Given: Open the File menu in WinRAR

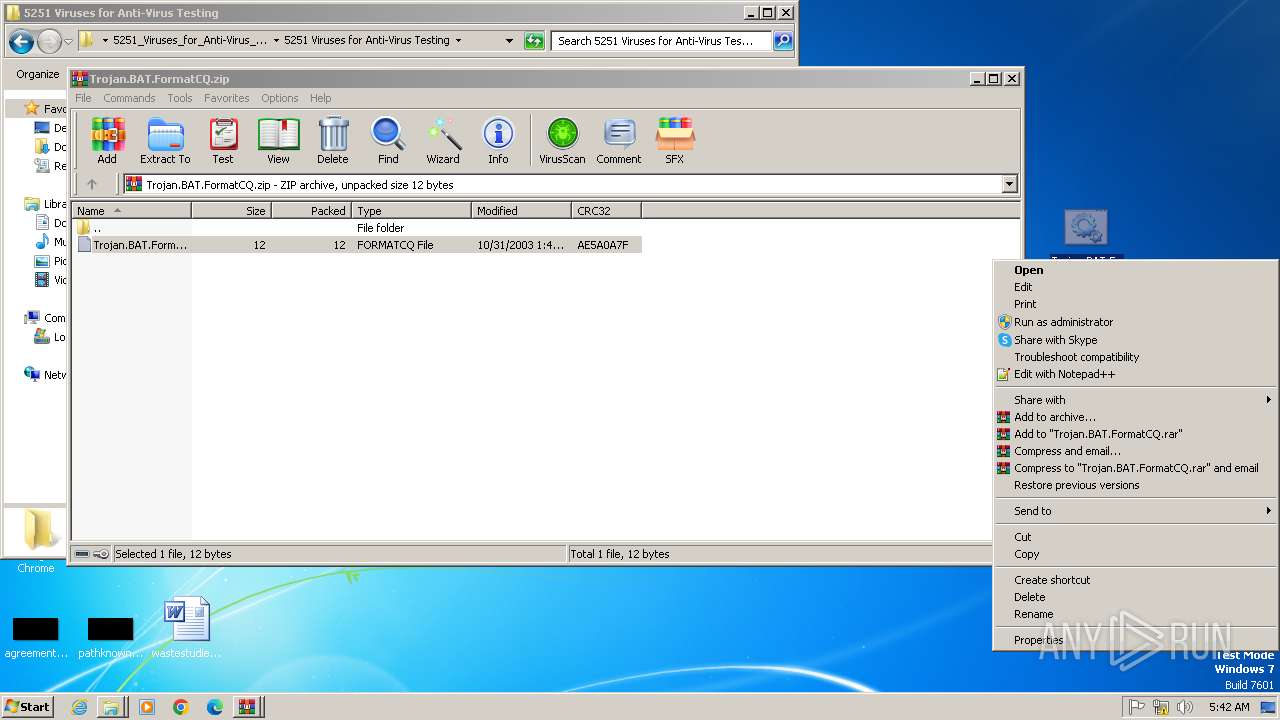Looking at the screenshot, I should (x=83, y=98).
